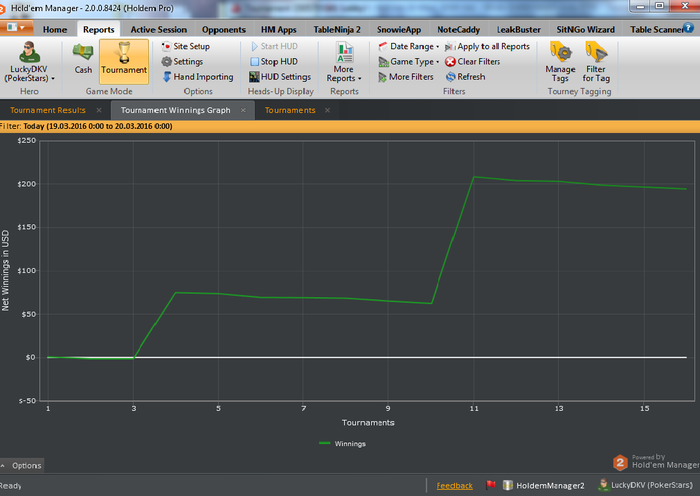Open the Settings gear option
Viewport: 700px width, 496px height.
182,62
